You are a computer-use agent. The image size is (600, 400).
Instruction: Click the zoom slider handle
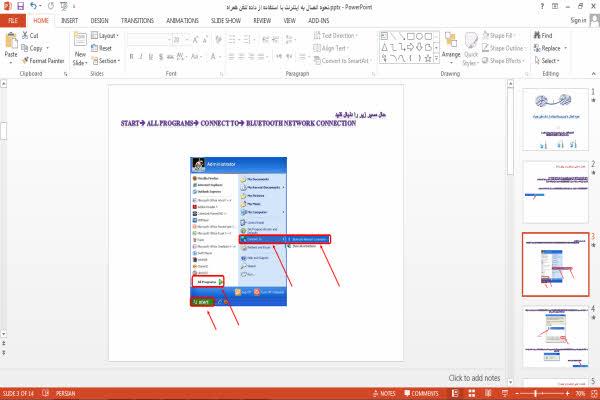coord(535,393)
